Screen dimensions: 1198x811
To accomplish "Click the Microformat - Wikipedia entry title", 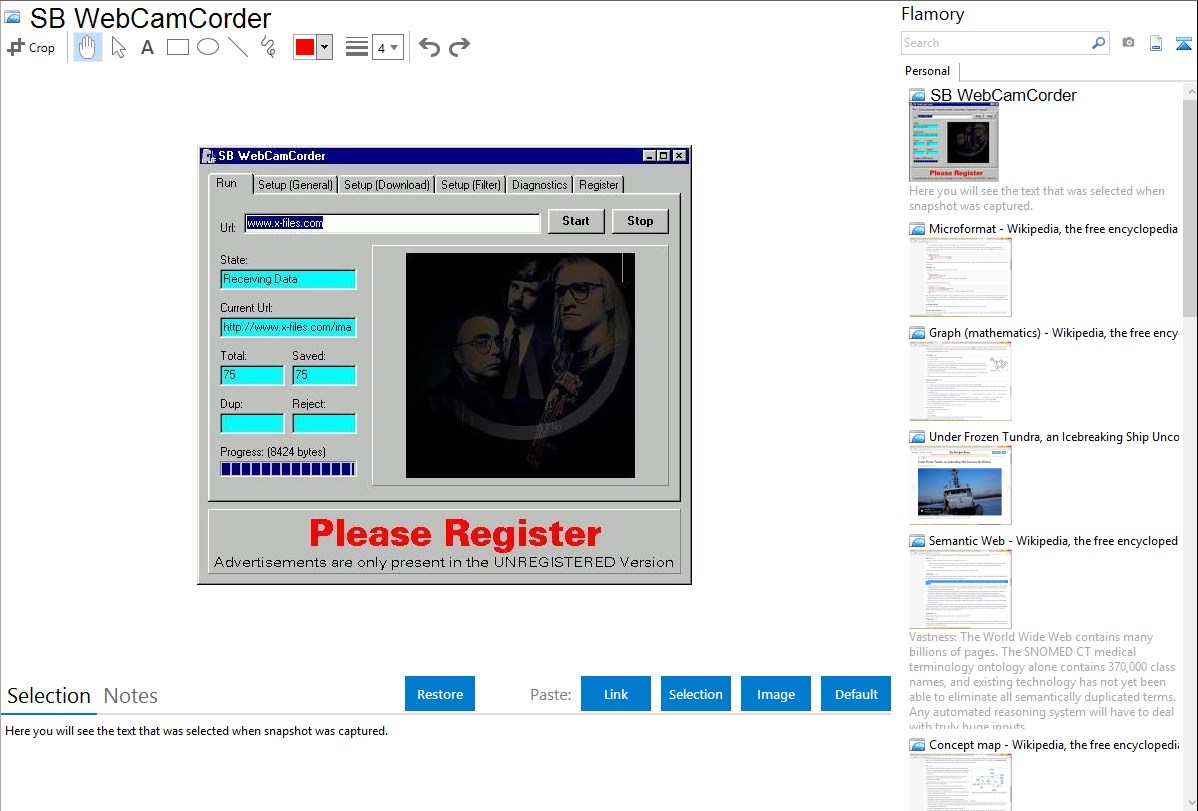I will pos(1053,229).
